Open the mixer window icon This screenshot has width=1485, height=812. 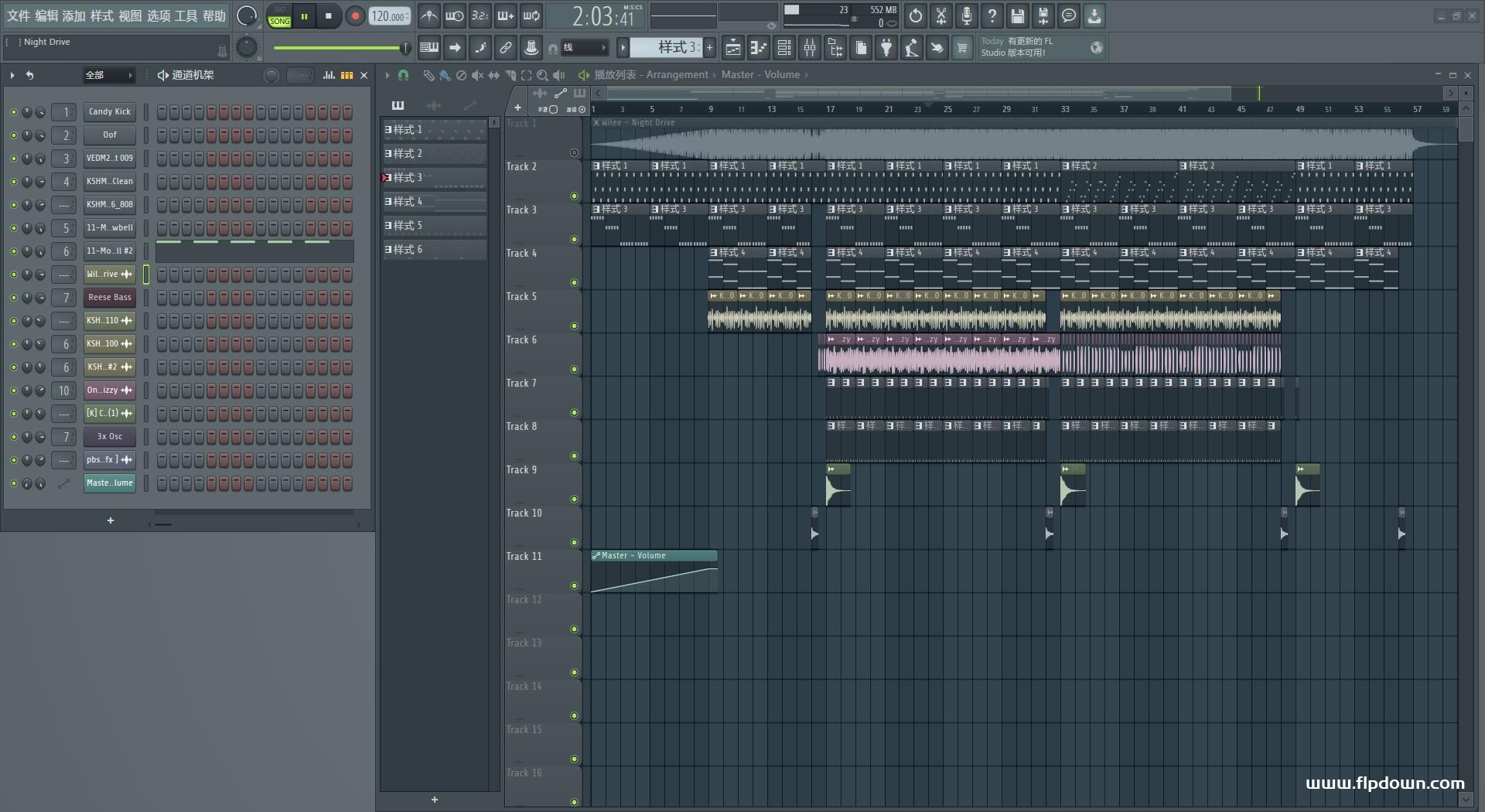tap(810, 48)
